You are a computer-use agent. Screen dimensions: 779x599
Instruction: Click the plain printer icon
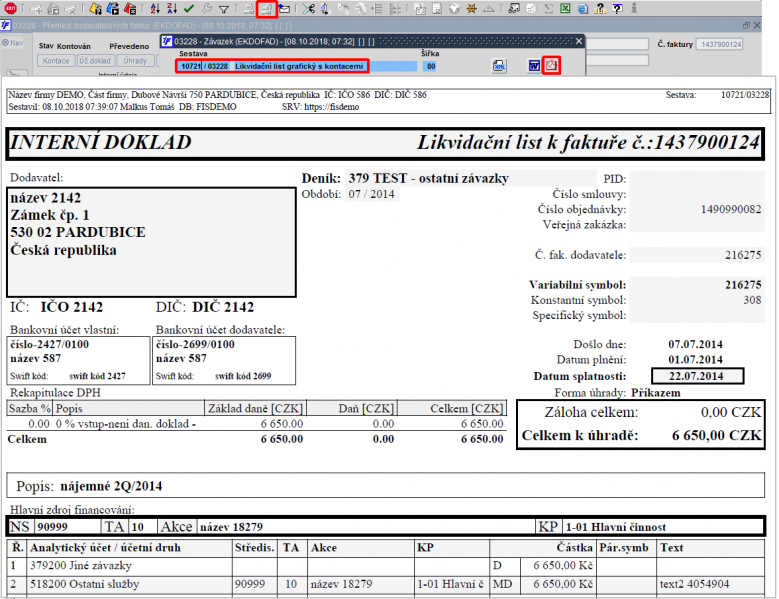(249, 9)
